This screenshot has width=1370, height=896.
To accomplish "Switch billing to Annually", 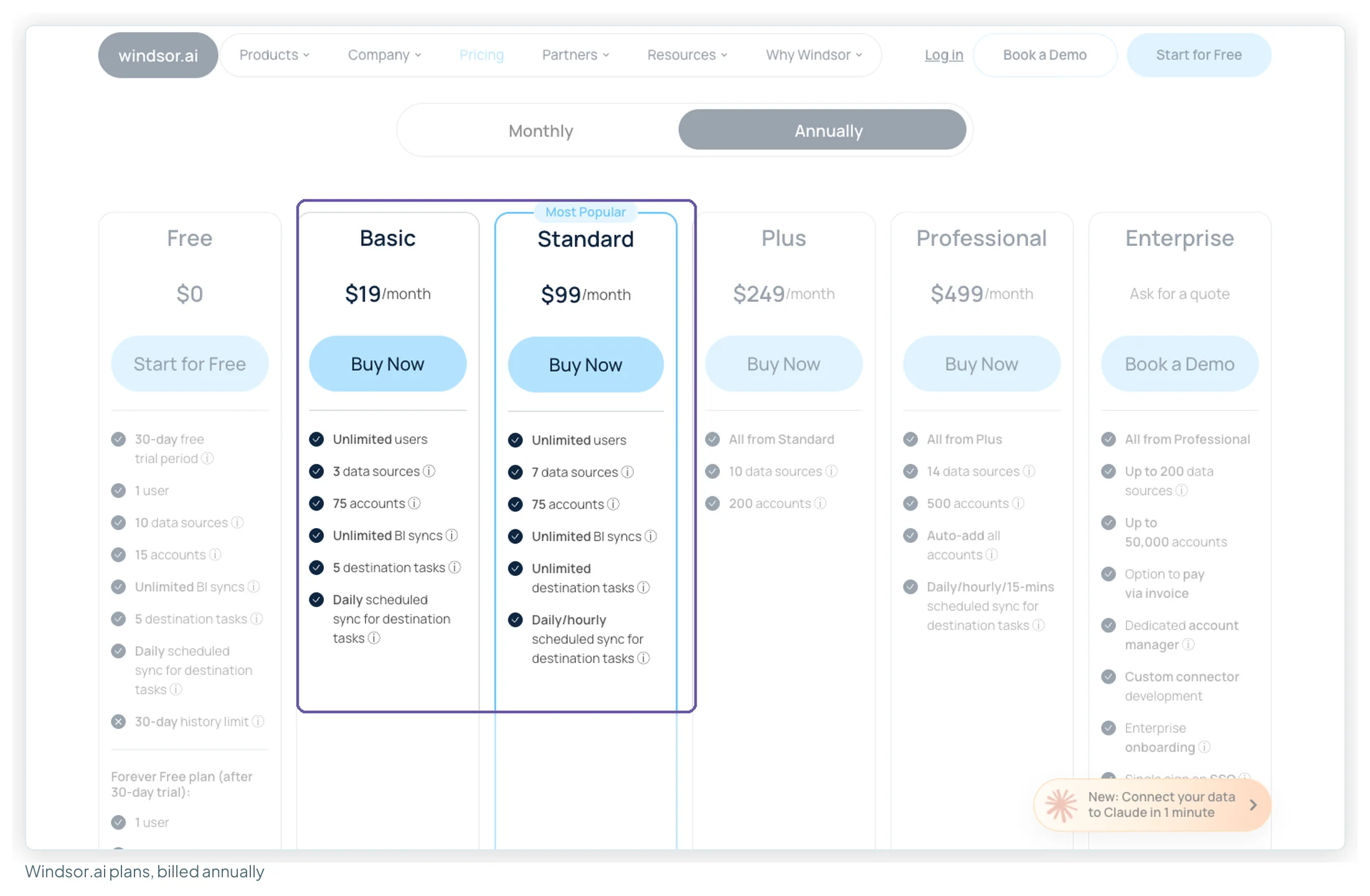I will coord(823,130).
